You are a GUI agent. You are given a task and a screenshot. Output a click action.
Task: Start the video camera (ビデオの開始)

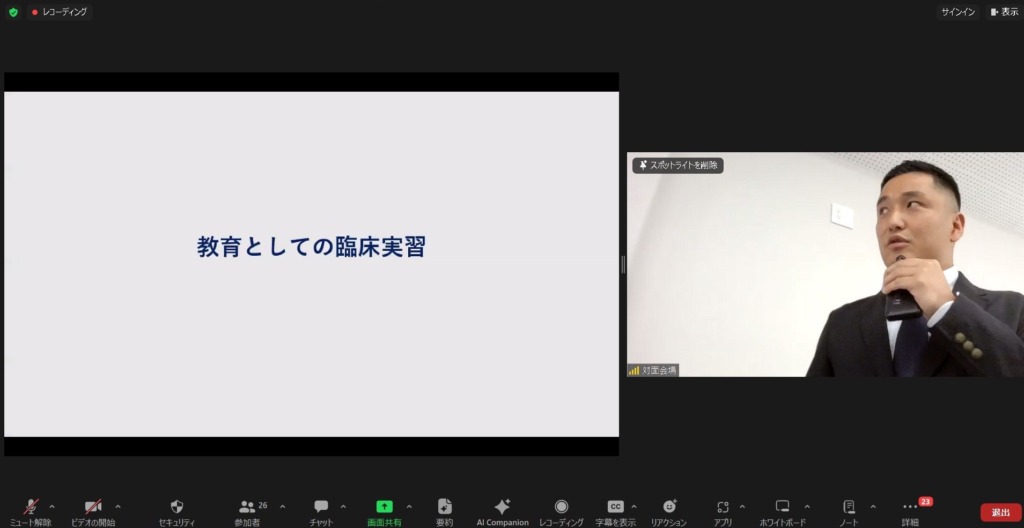pyautogui.click(x=93, y=507)
